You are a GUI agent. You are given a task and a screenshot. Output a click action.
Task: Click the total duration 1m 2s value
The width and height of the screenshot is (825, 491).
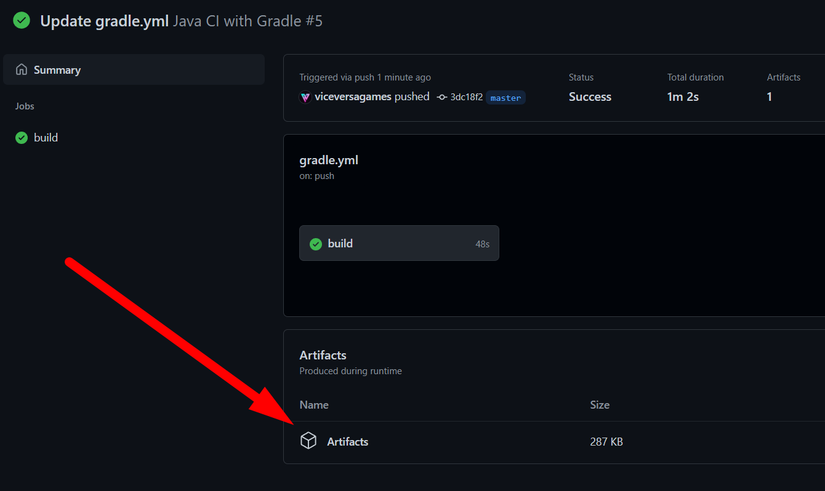coord(682,97)
